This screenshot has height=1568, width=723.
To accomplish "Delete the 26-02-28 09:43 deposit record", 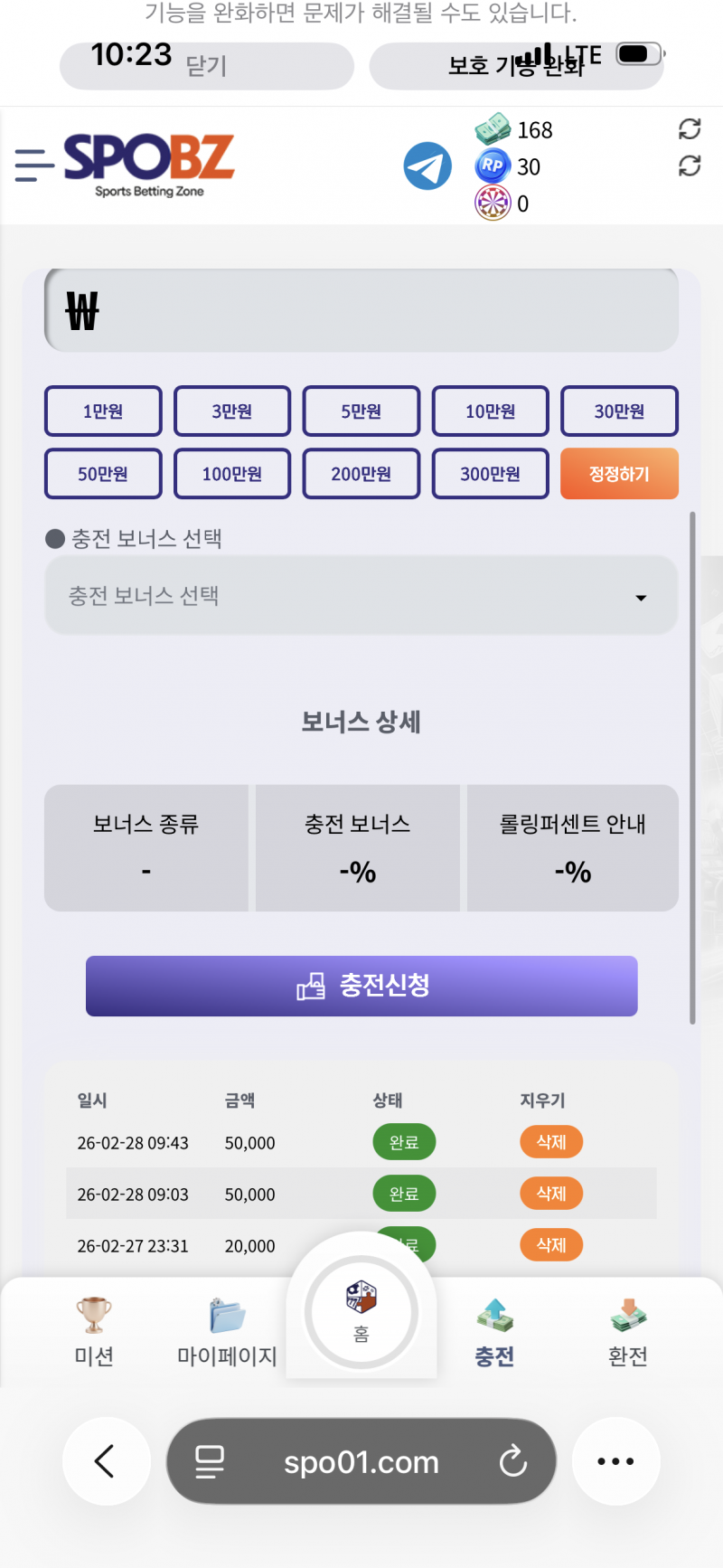I will [551, 1142].
